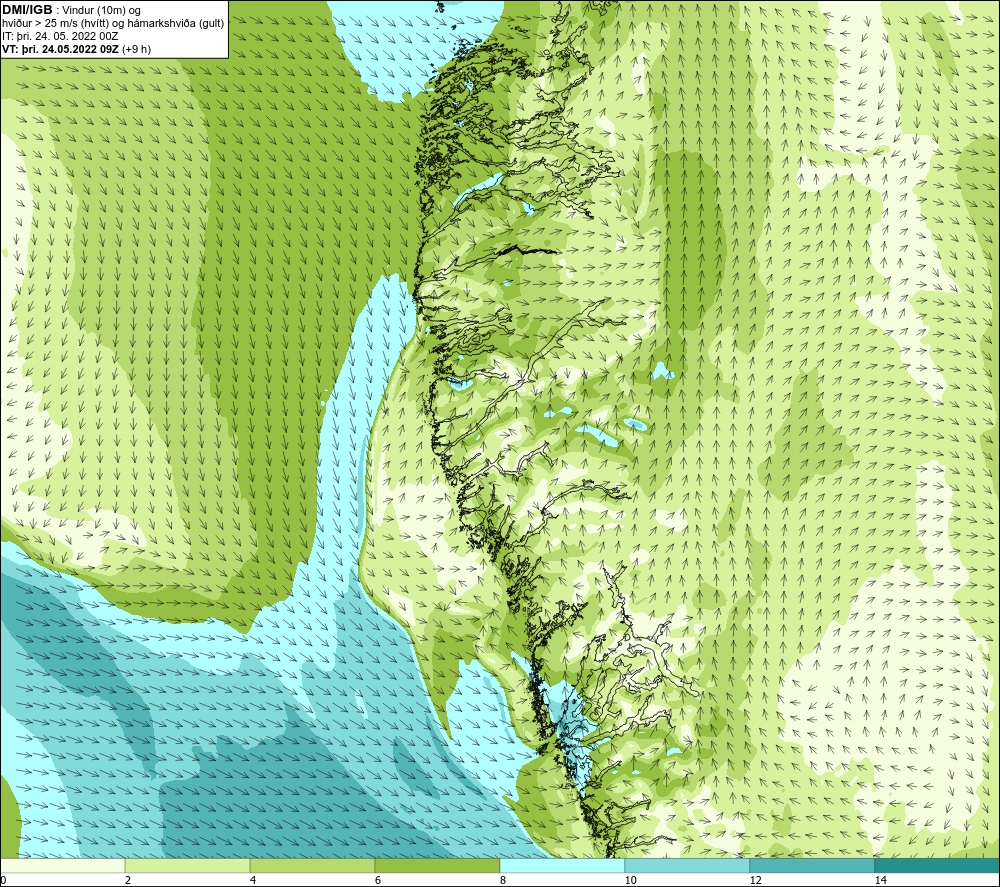Click the 0–2 m/s pale color swatch

62,865
